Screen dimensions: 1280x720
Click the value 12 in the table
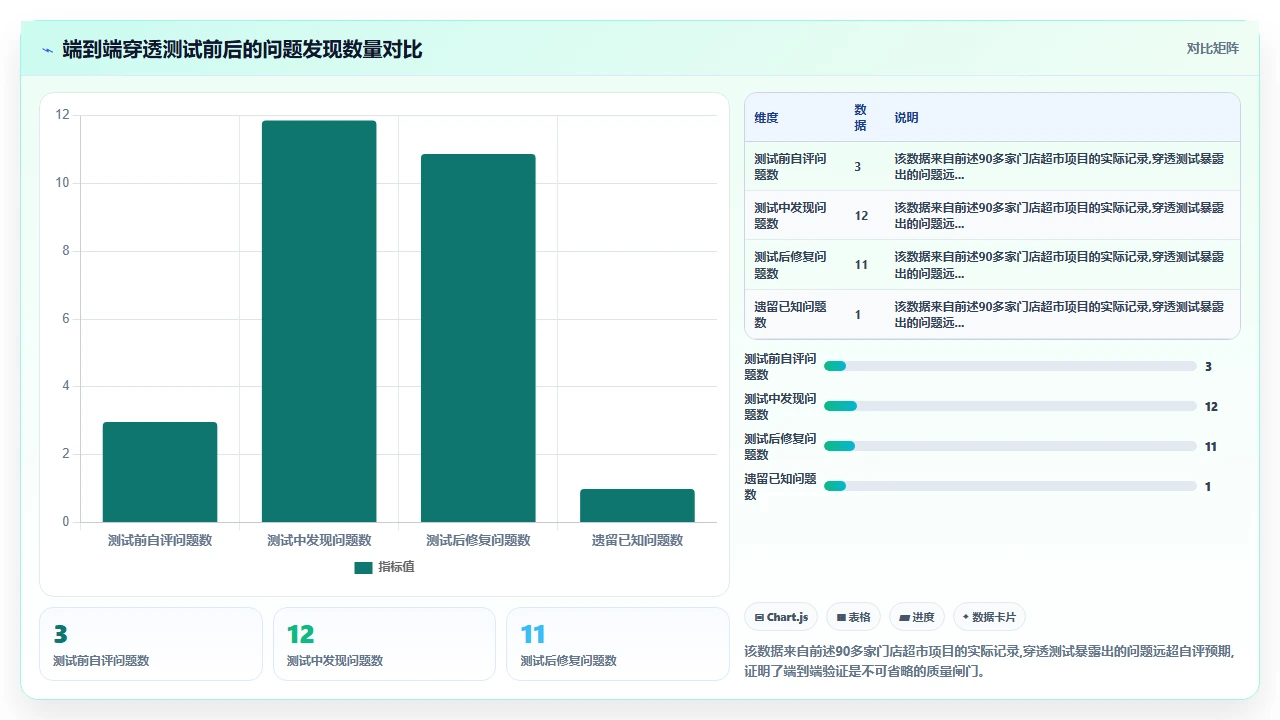(x=861, y=216)
